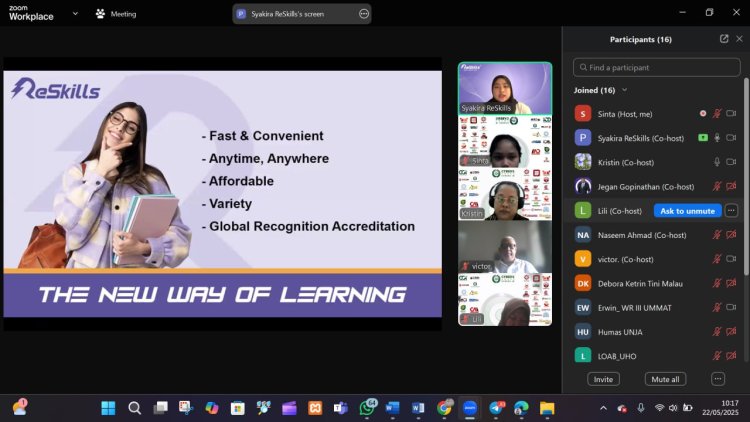
Task: Open File Explorer from the taskbar
Action: point(547,408)
